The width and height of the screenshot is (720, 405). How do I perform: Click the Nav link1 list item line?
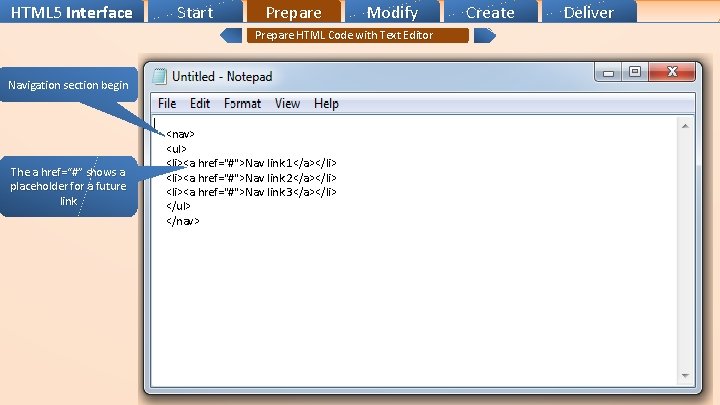(251, 163)
